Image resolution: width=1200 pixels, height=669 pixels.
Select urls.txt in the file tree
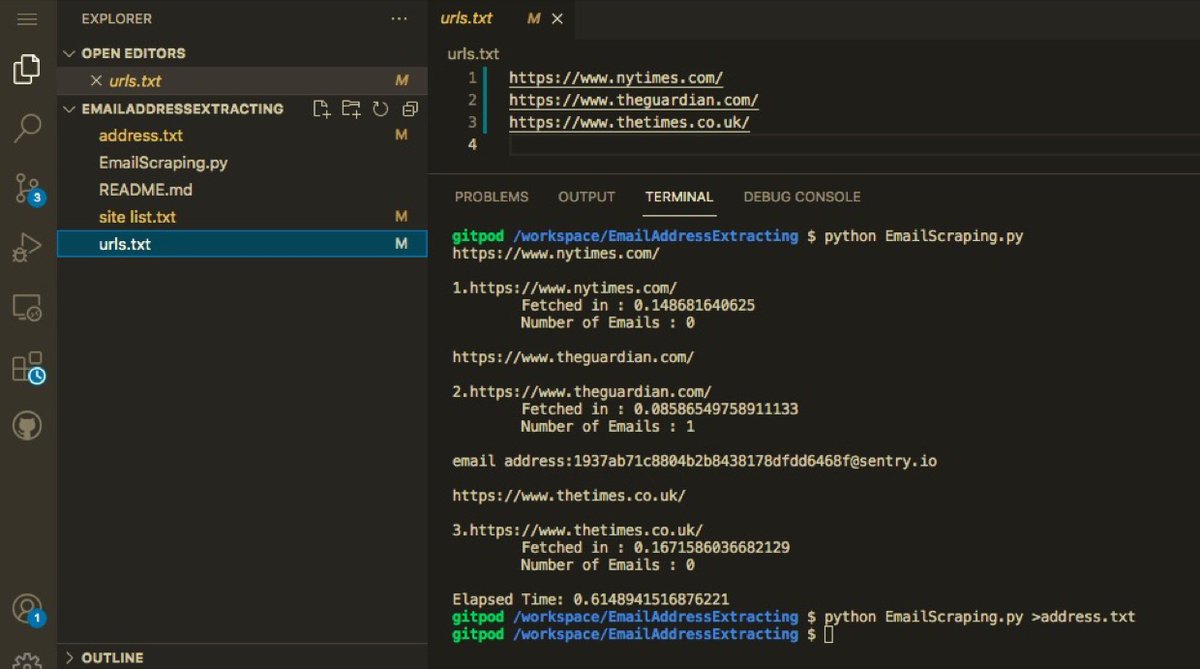pyautogui.click(x=242, y=243)
